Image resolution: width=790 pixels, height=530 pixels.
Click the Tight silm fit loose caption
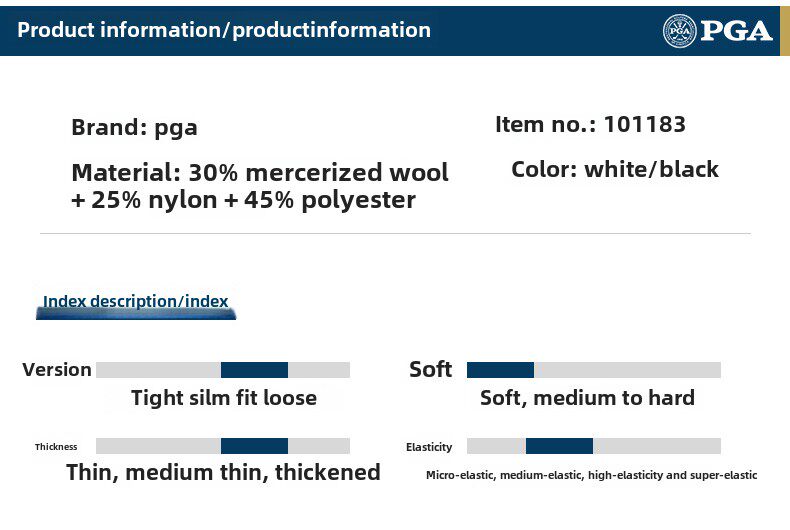click(x=224, y=398)
